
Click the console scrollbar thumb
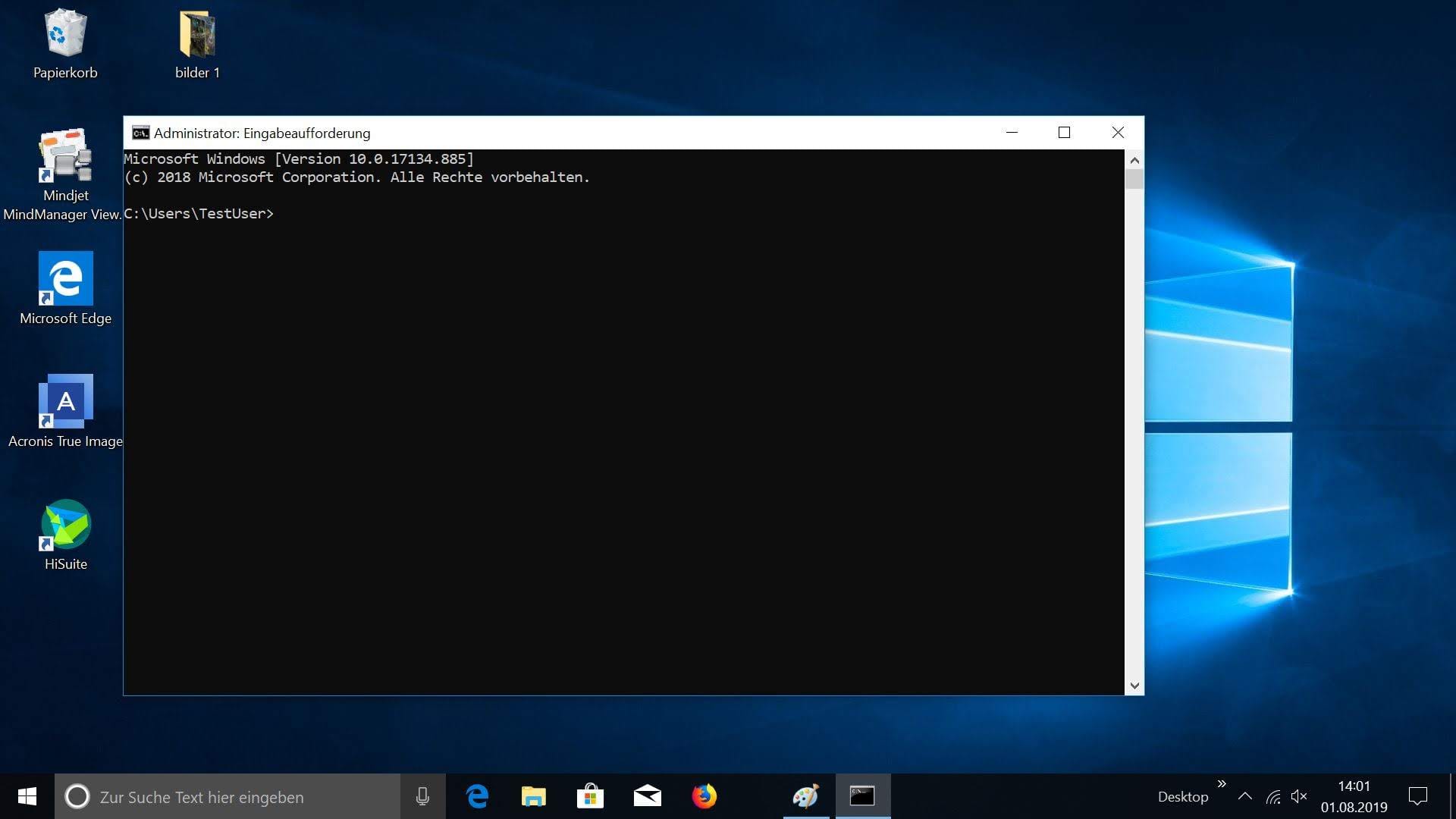(x=1134, y=180)
